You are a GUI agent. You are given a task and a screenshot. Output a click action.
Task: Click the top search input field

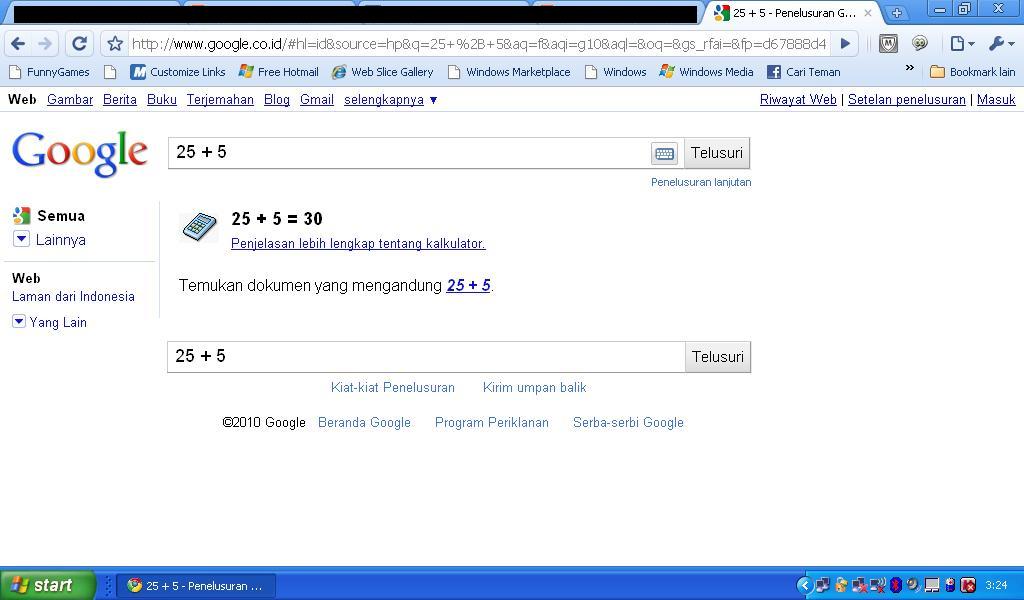(409, 153)
